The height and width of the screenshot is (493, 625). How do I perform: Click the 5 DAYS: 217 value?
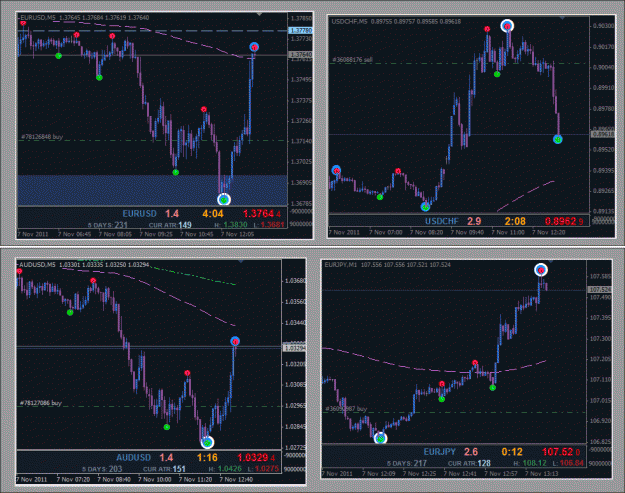click(407, 464)
